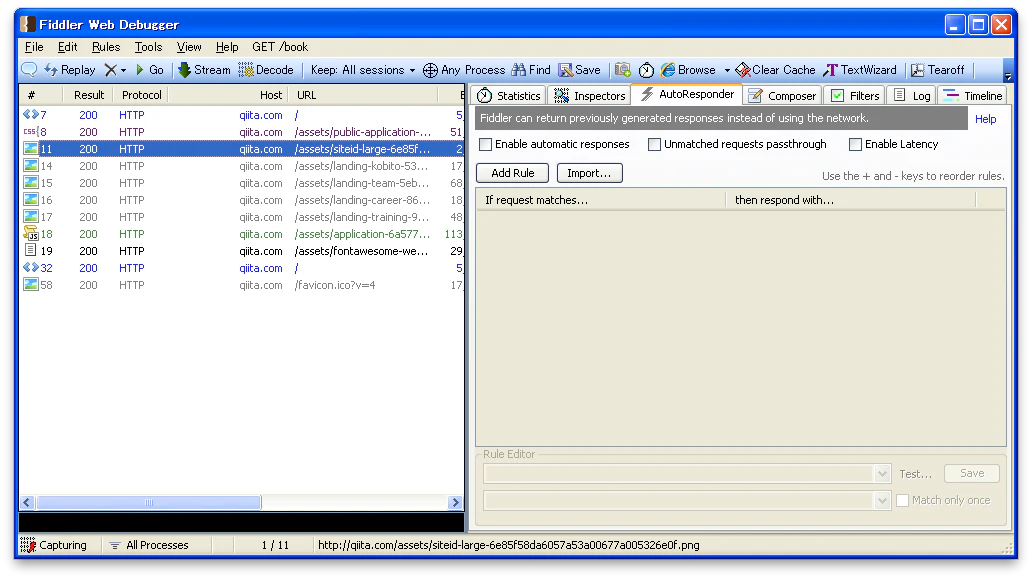The height and width of the screenshot is (579, 1032).
Task: Open the Rules menu
Action: (x=106, y=47)
